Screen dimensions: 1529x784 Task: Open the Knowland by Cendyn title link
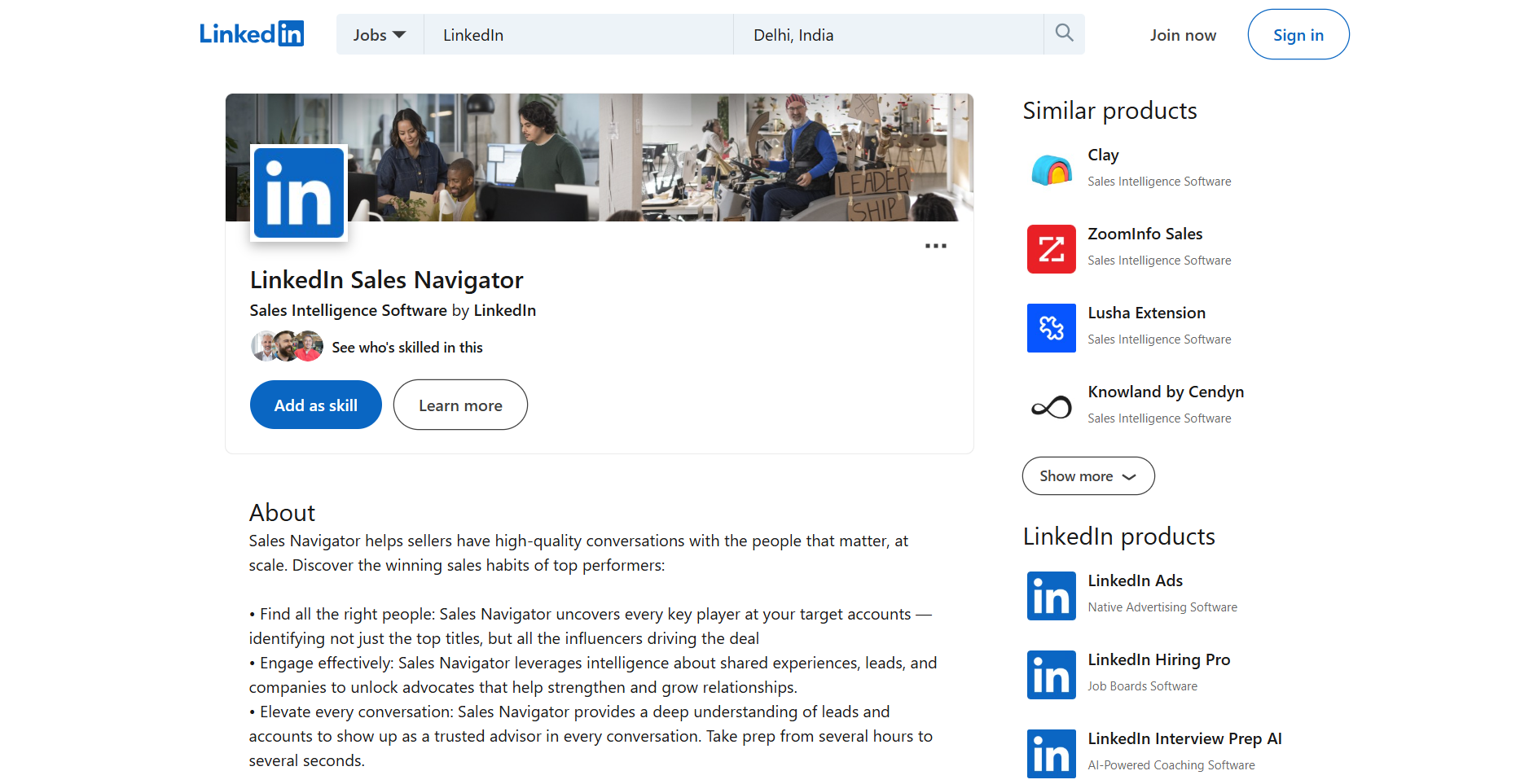[x=1166, y=392]
